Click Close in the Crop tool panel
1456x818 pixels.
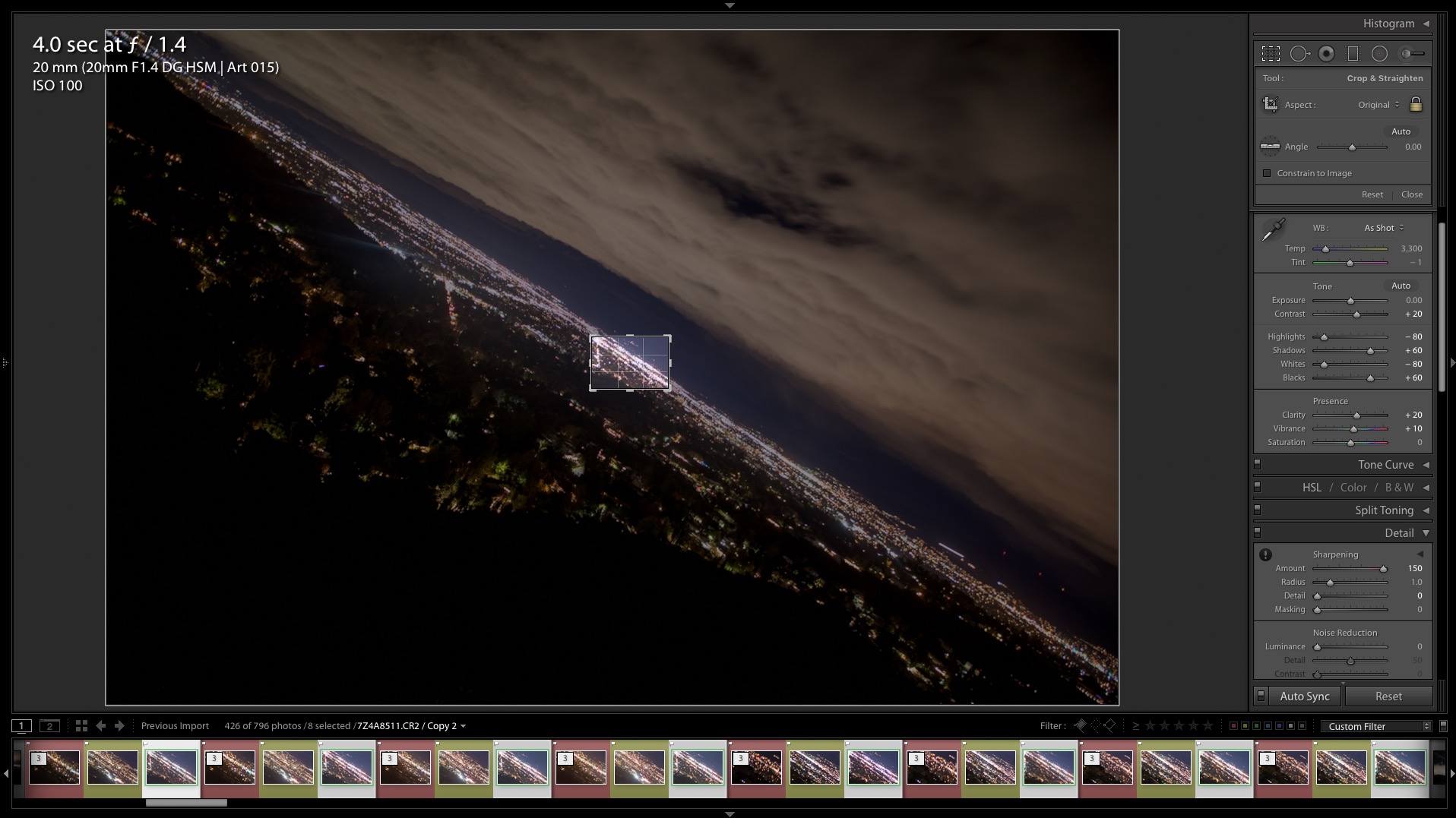[1412, 194]
